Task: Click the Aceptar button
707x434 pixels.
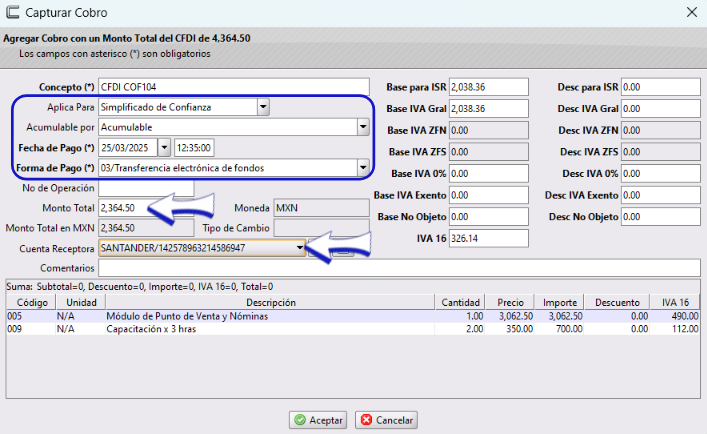Action: click(x=318, y=420)
